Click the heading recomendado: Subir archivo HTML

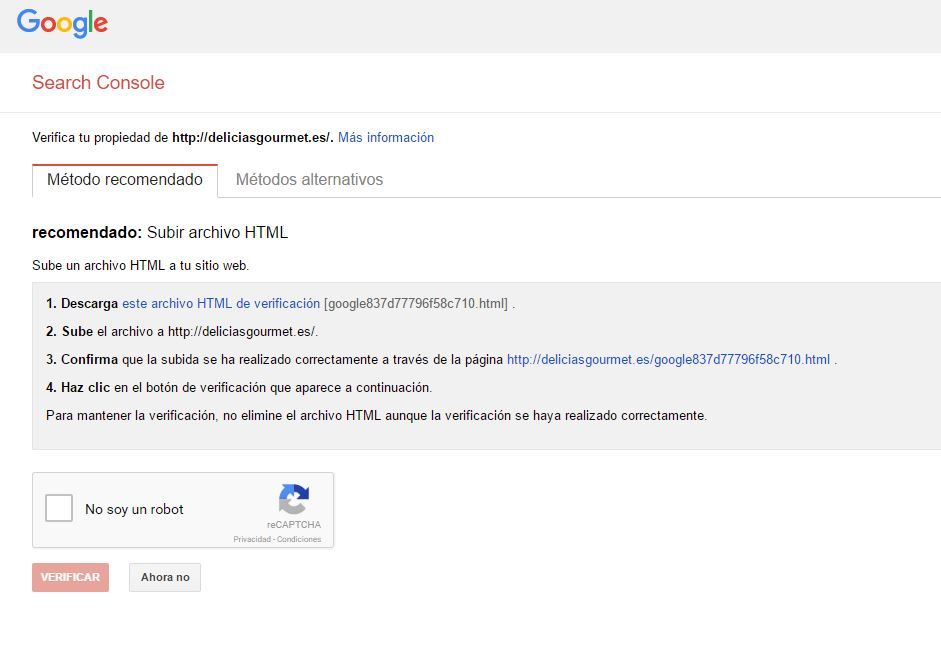click(160, 232)
